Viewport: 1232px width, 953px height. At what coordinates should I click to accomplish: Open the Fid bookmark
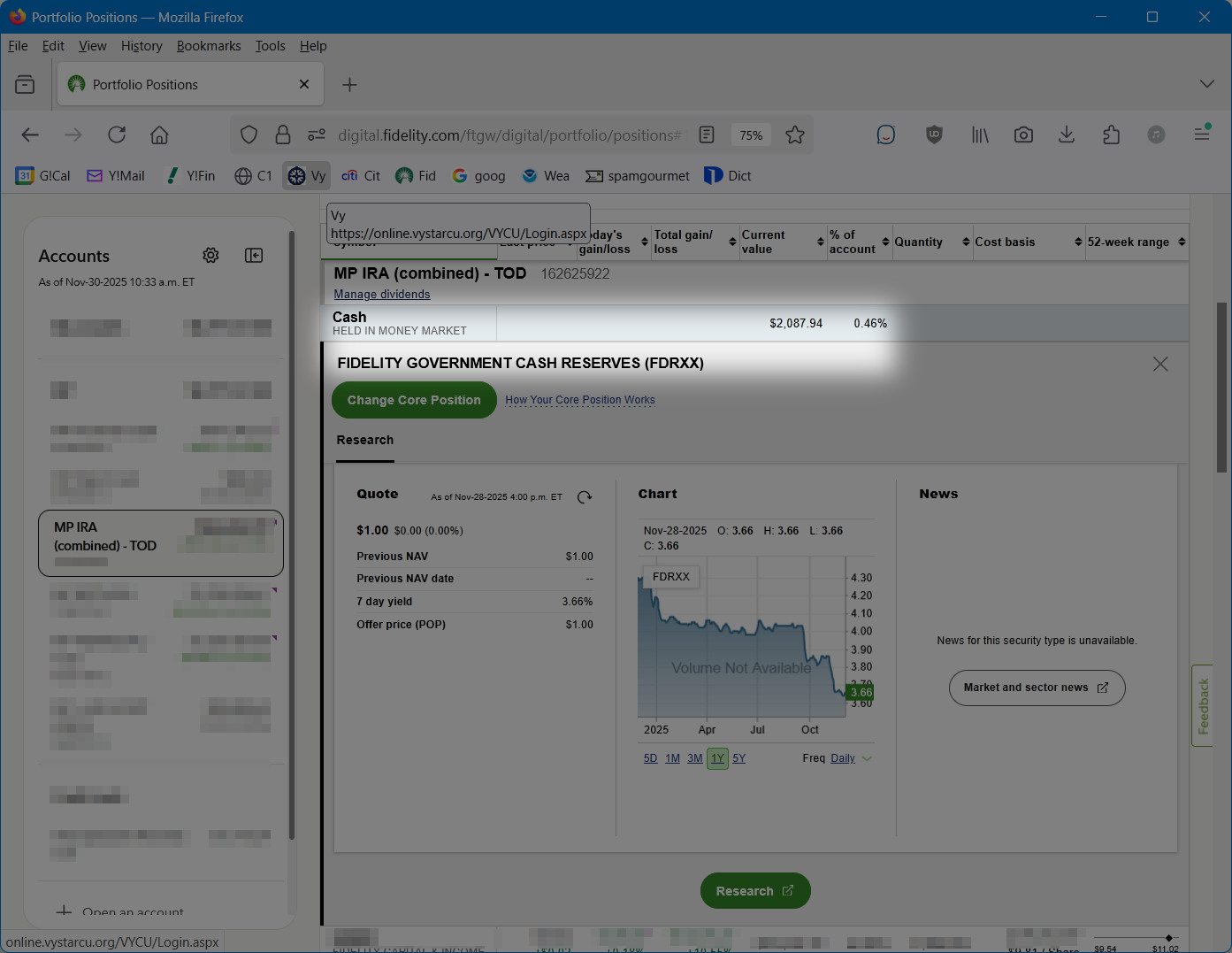coord(416,176)
